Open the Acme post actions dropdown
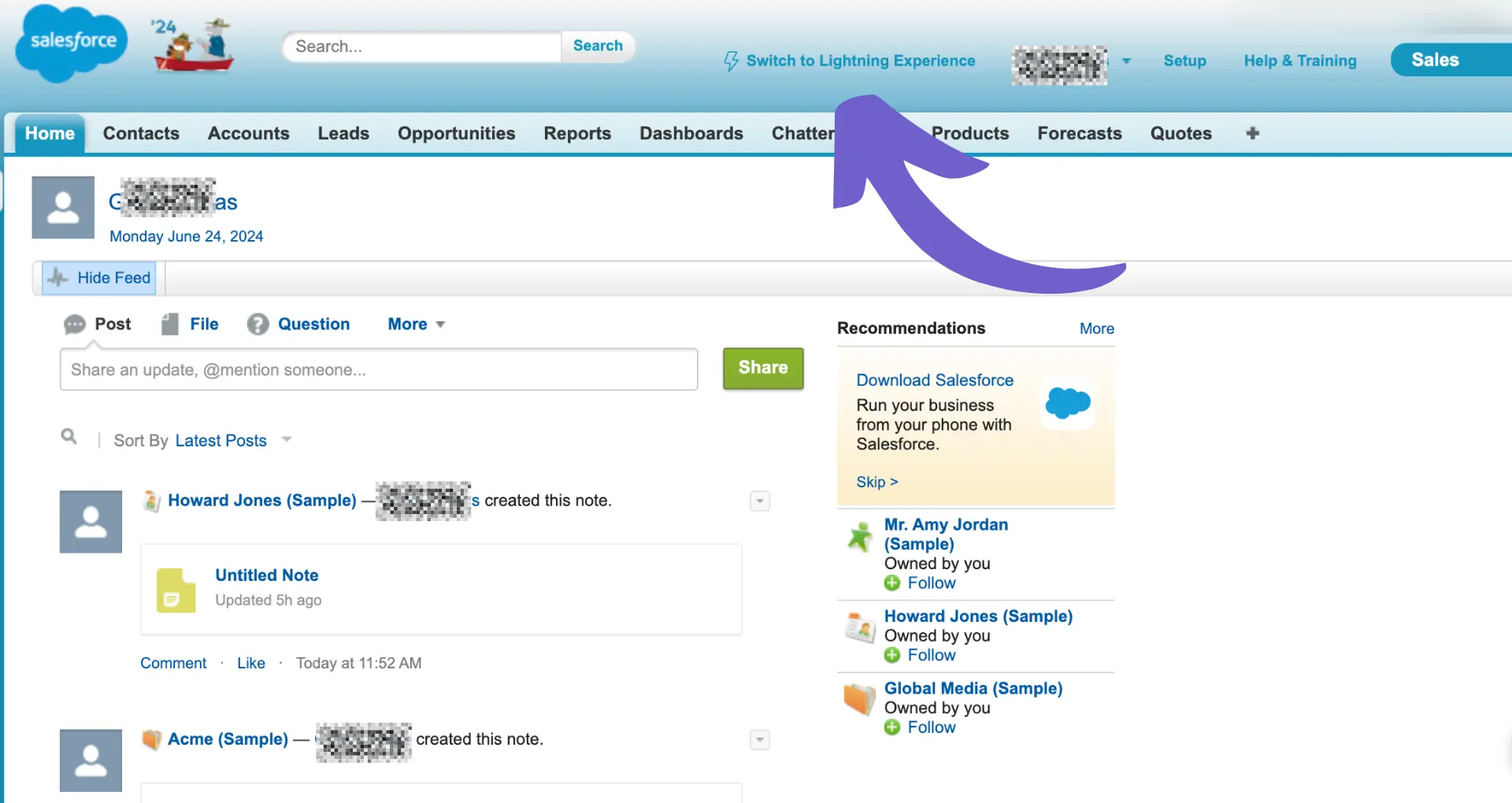The height and width of the screenshot is (803, 1512). point(760,740)
